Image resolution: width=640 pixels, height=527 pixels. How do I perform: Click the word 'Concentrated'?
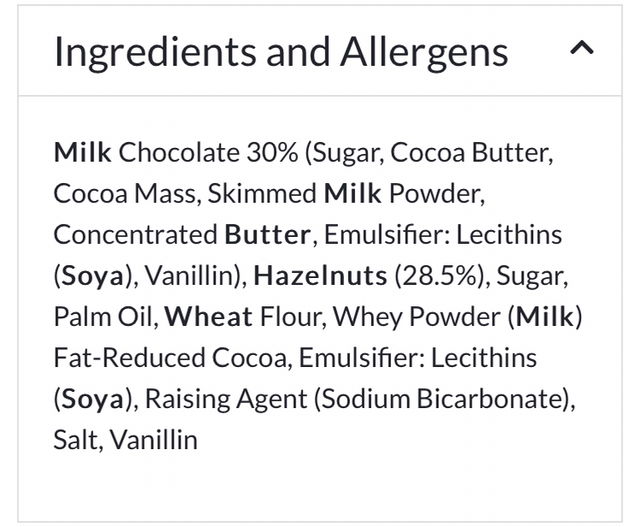135,234
